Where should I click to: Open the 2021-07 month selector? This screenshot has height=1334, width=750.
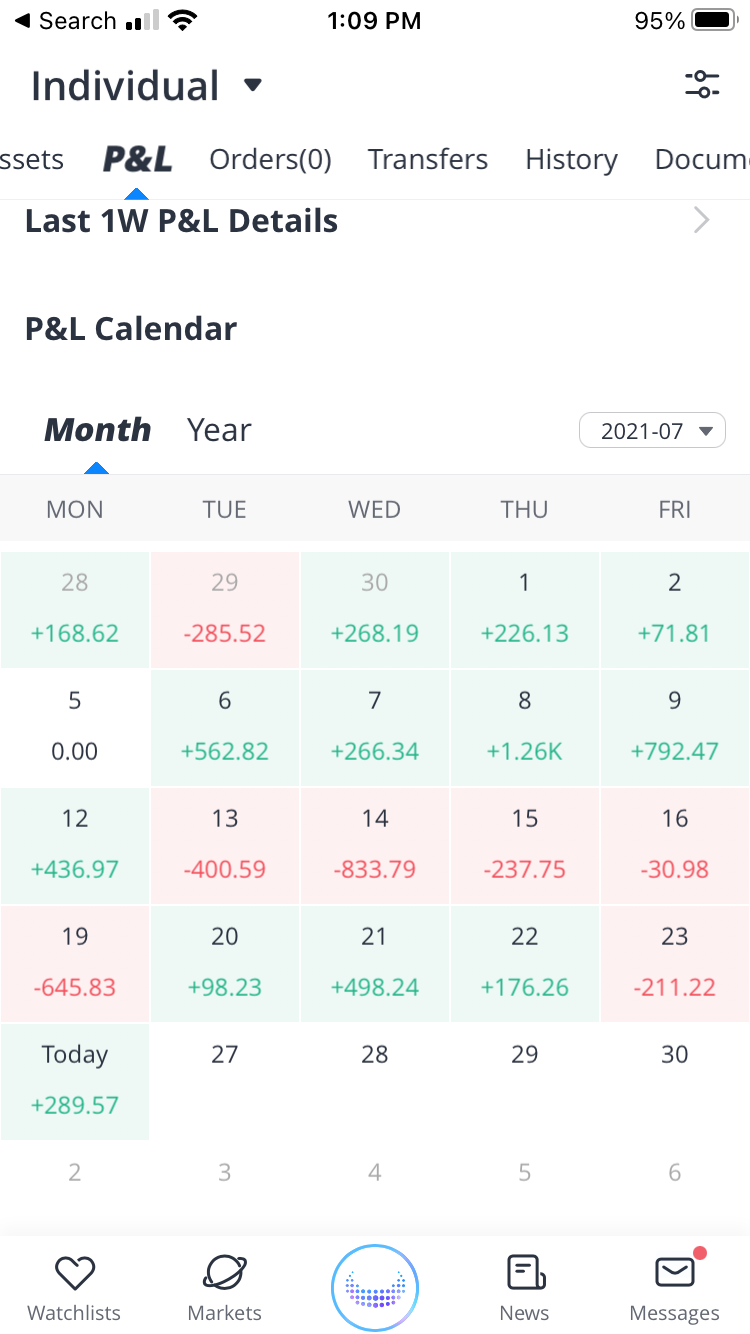coord(652,431)
